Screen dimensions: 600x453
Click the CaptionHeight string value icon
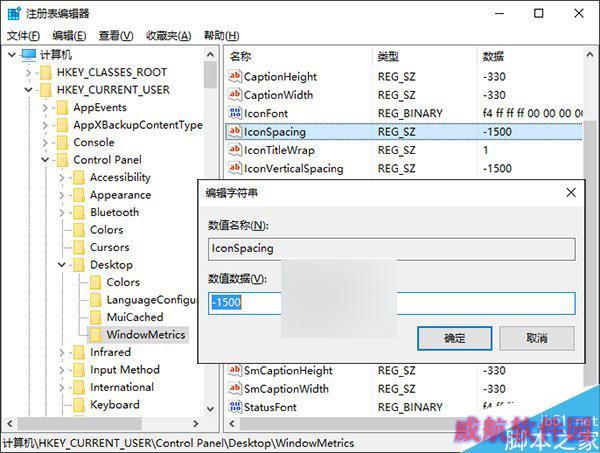(235, 77)
